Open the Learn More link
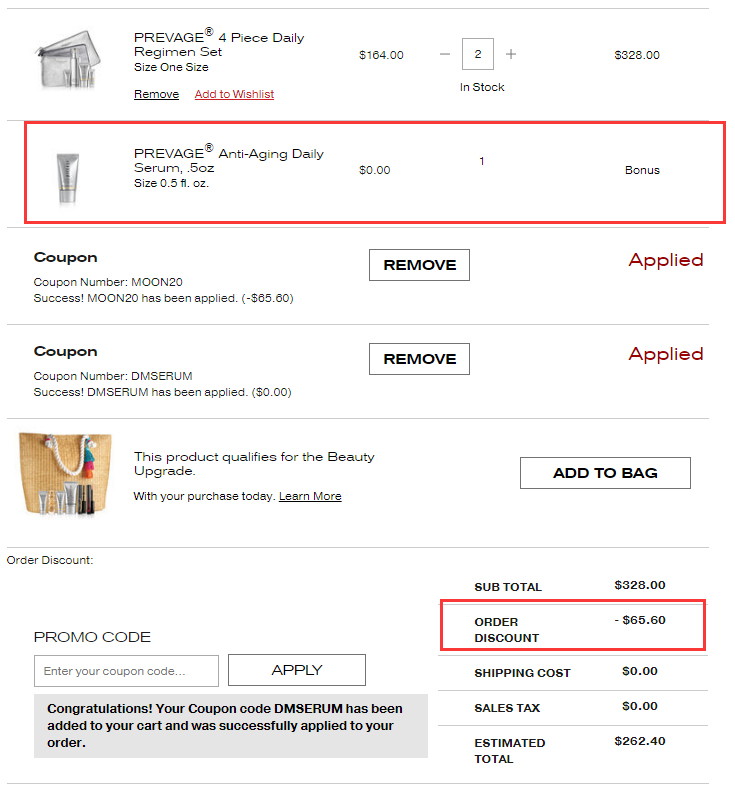Viewport: 735px width, 790px height. click(x=310, y=496)
